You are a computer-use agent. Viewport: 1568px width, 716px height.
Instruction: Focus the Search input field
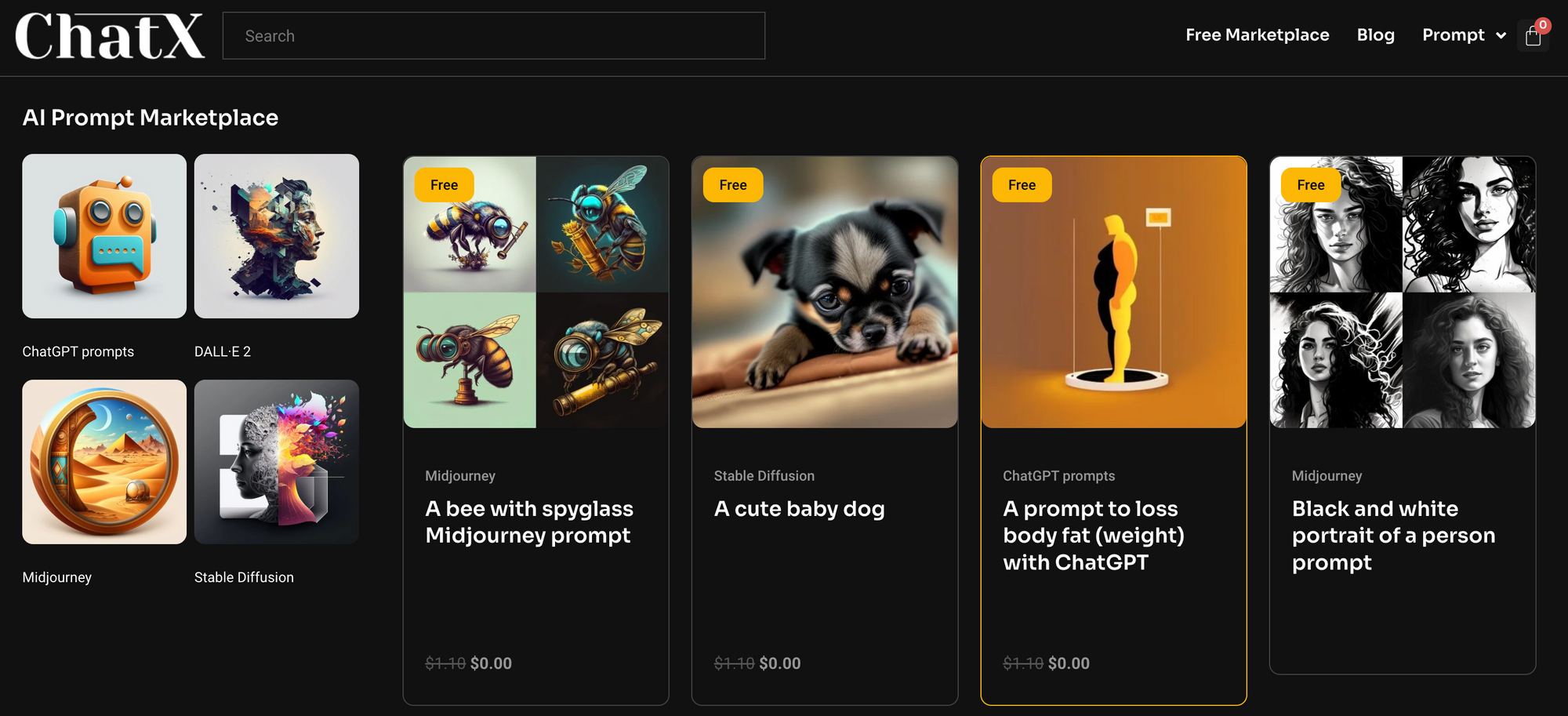tap(494, 36)
